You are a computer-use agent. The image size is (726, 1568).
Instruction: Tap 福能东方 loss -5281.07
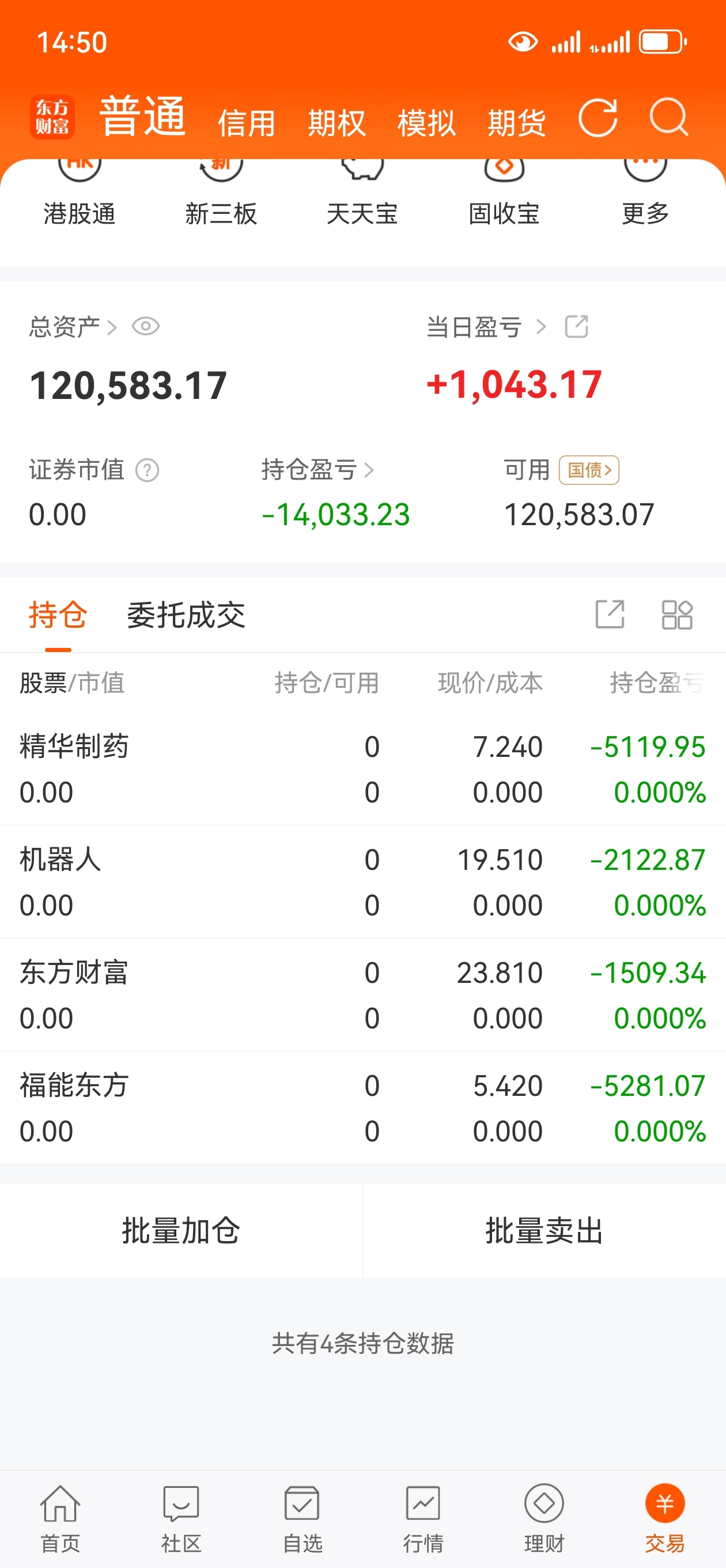[648, 1085]
